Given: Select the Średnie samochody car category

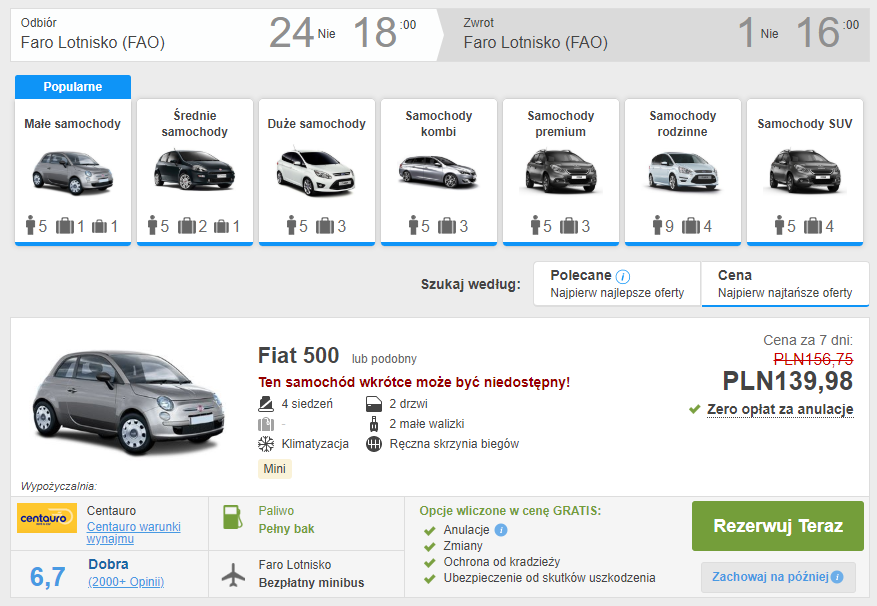Looking at the screenshot, I should click(195, 172).
